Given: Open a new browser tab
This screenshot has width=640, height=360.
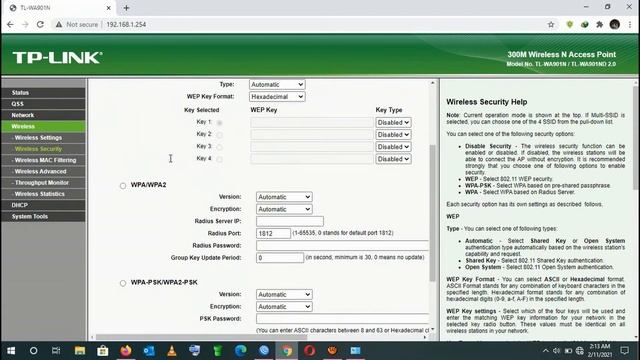Looking at the screenshot, I should (126, 8).
